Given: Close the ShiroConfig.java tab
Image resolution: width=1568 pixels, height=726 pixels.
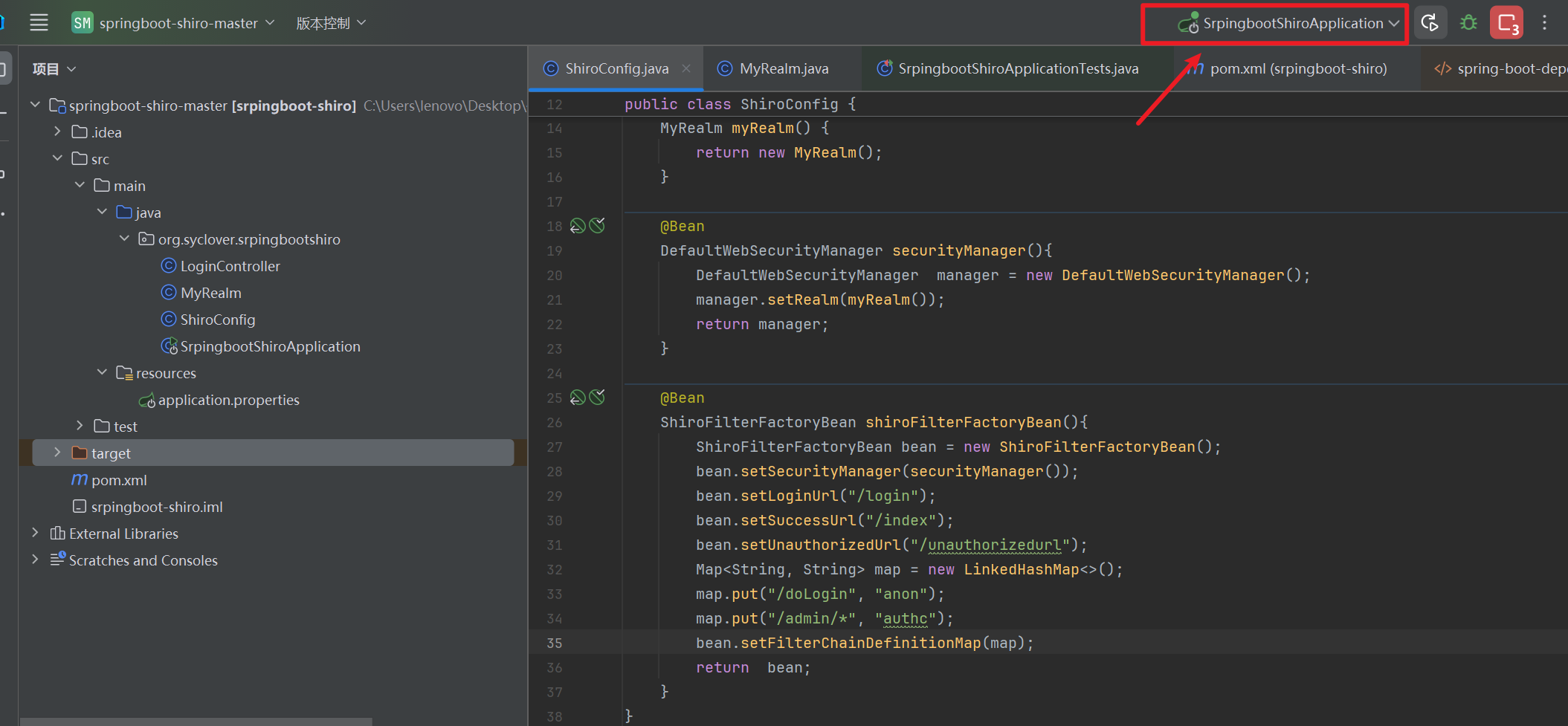Looking at the screenshot, I should pos(686,68).
